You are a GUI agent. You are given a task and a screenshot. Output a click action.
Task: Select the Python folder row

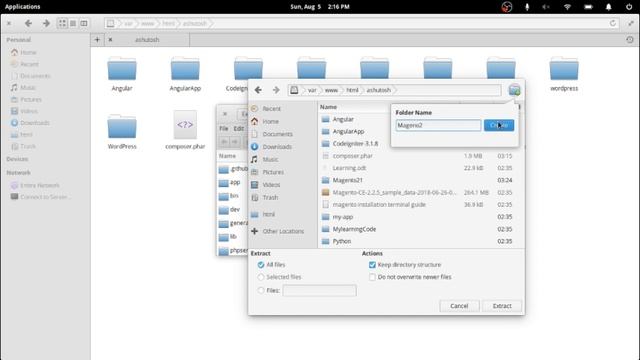point(420,241)
